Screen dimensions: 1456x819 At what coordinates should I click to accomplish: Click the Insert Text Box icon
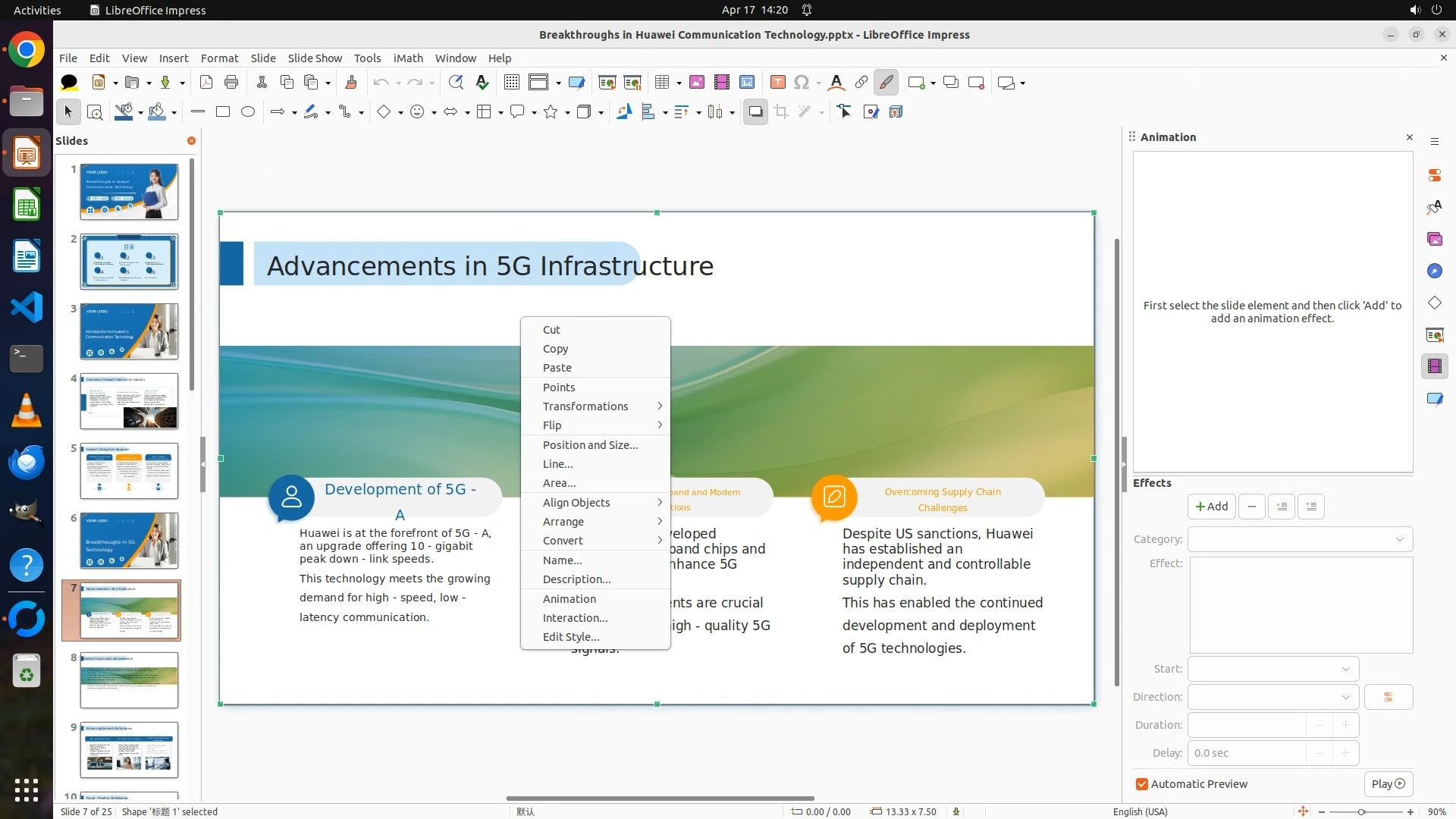tap(777, 83)
